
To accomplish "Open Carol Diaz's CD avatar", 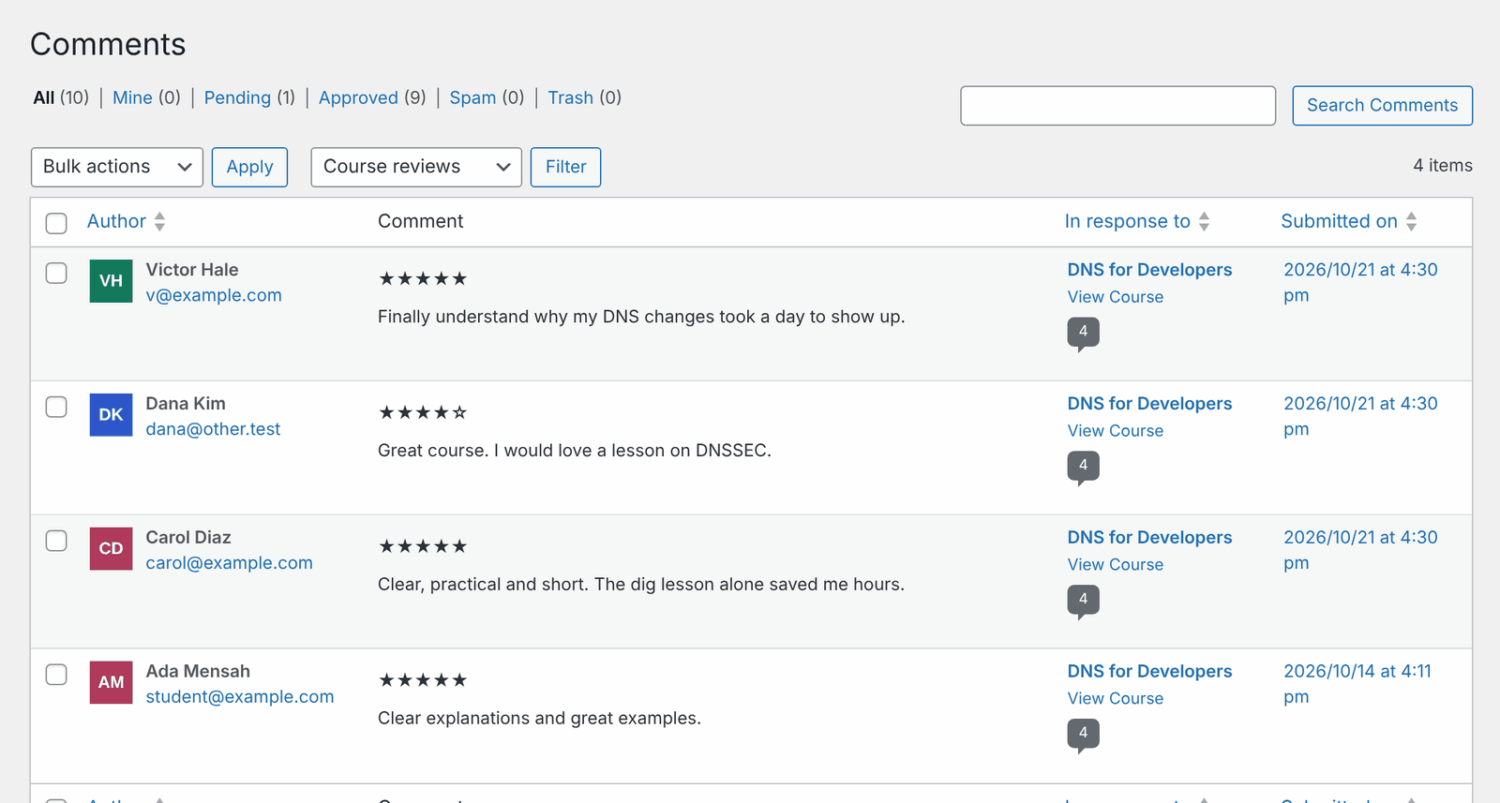I will (111, 549).
